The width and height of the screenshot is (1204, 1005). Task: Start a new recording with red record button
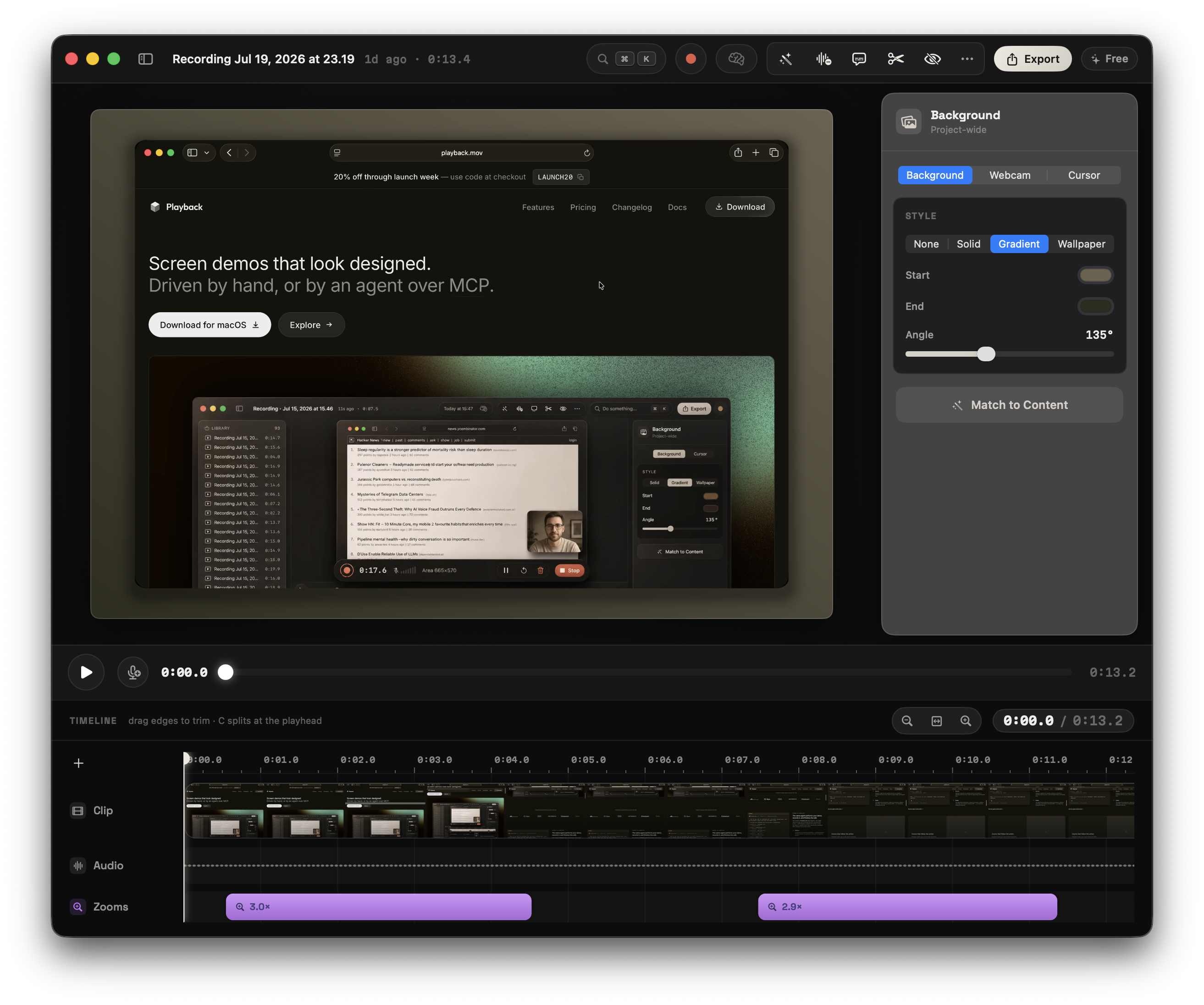(691, 59)
